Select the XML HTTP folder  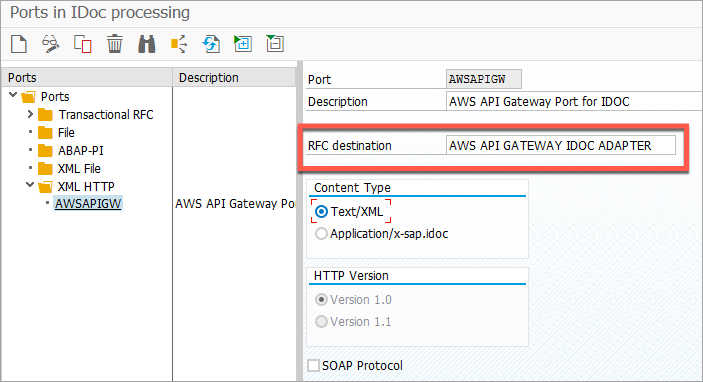point(86,187)
